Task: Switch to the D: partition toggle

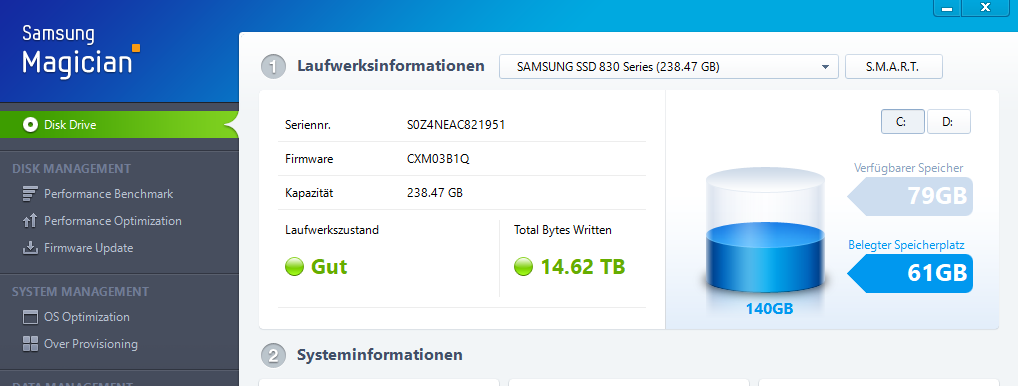Action: click(949, 121)
